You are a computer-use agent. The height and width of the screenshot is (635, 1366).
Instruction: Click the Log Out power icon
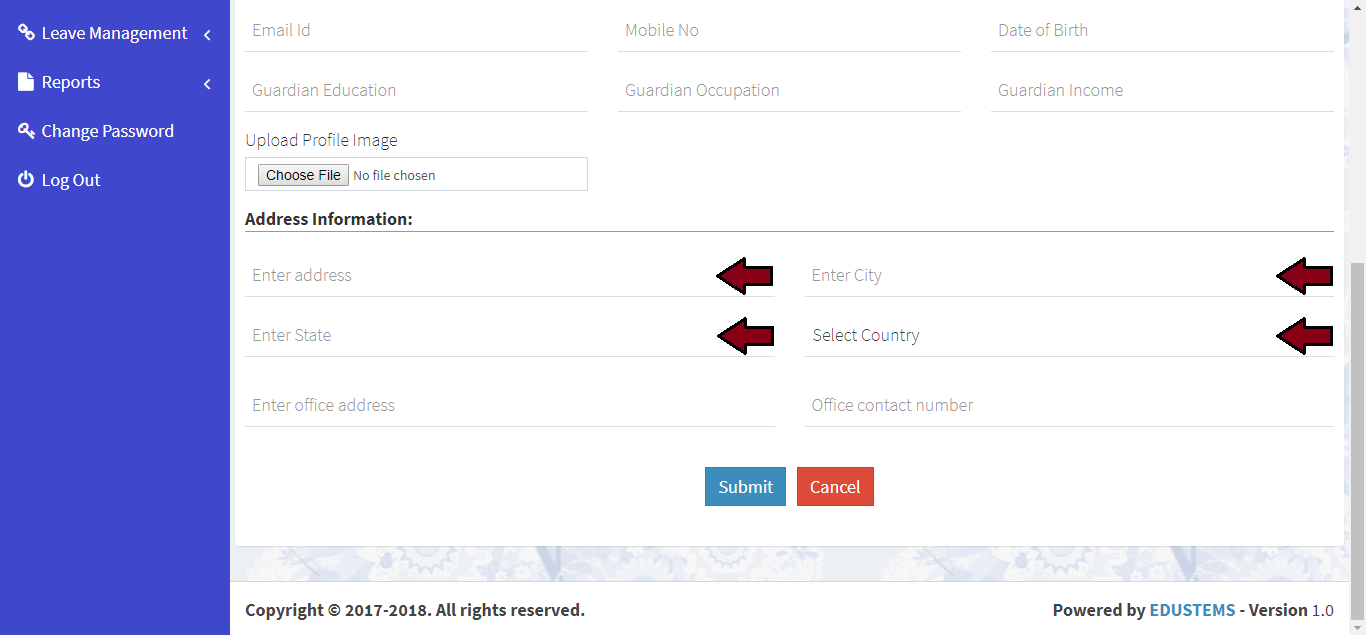point(26,180)
